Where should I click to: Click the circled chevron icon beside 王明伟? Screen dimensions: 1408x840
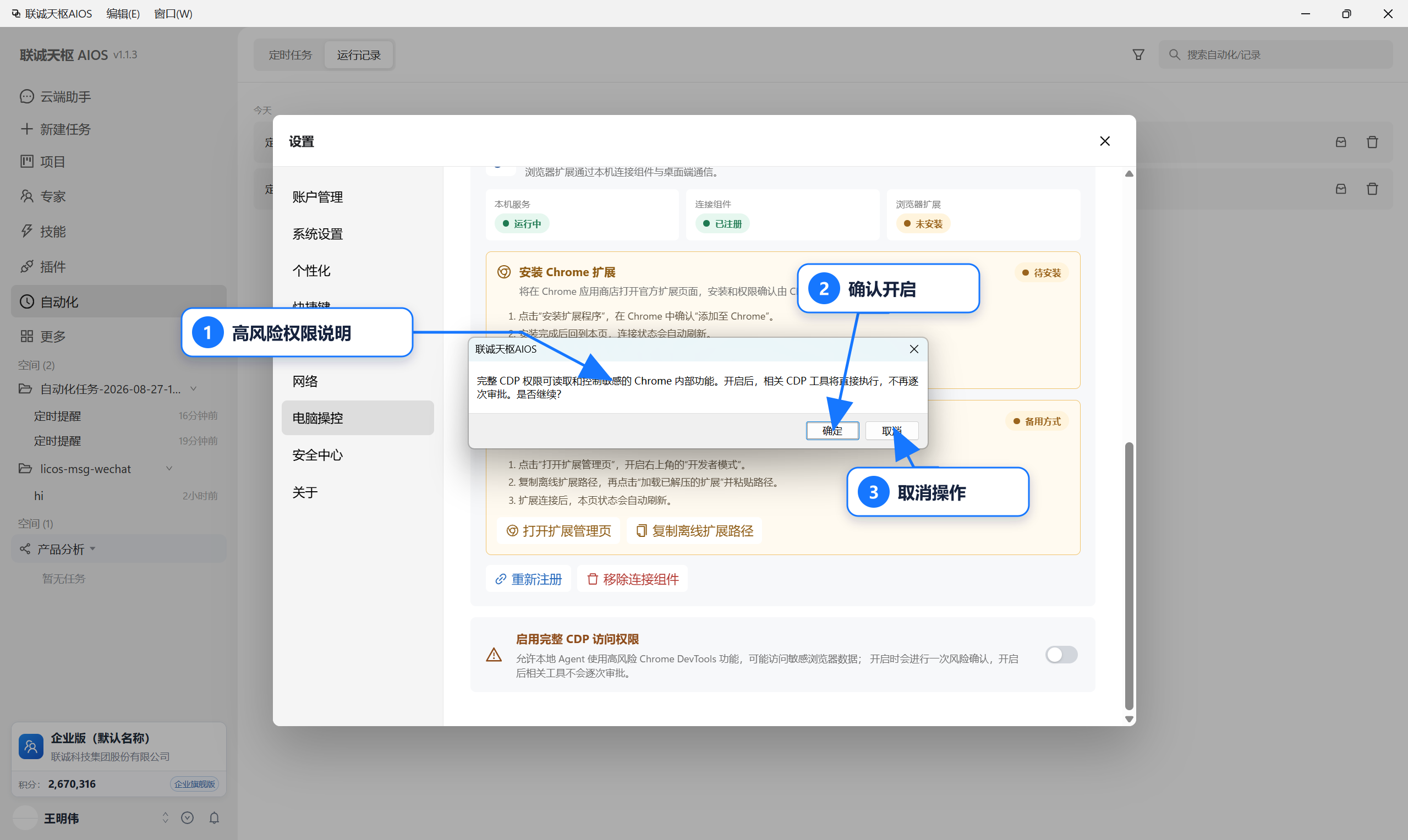(188, 818)
